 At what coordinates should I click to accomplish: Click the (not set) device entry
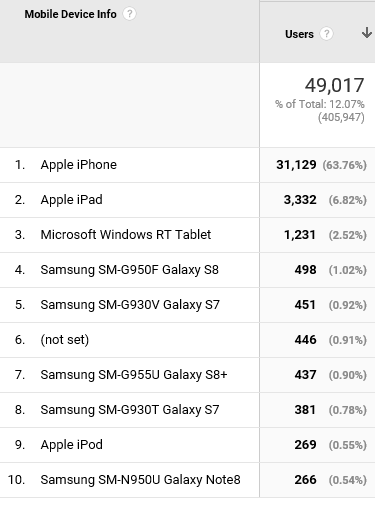[65, 340]
